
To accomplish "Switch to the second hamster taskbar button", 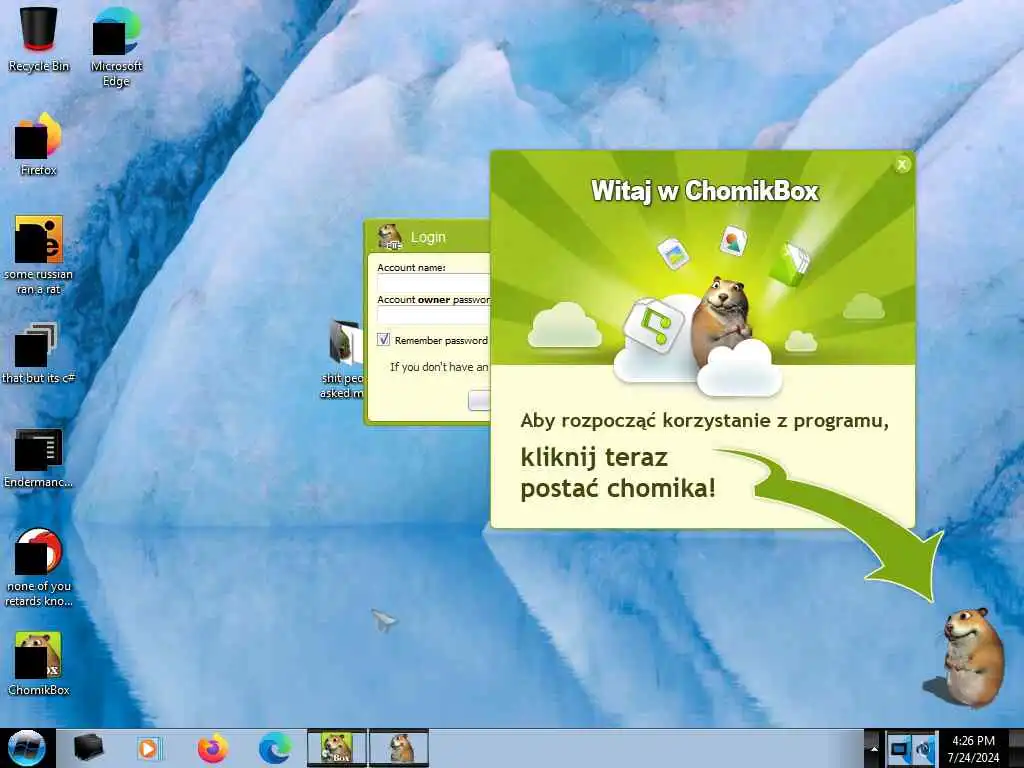I will pos(399,748).
